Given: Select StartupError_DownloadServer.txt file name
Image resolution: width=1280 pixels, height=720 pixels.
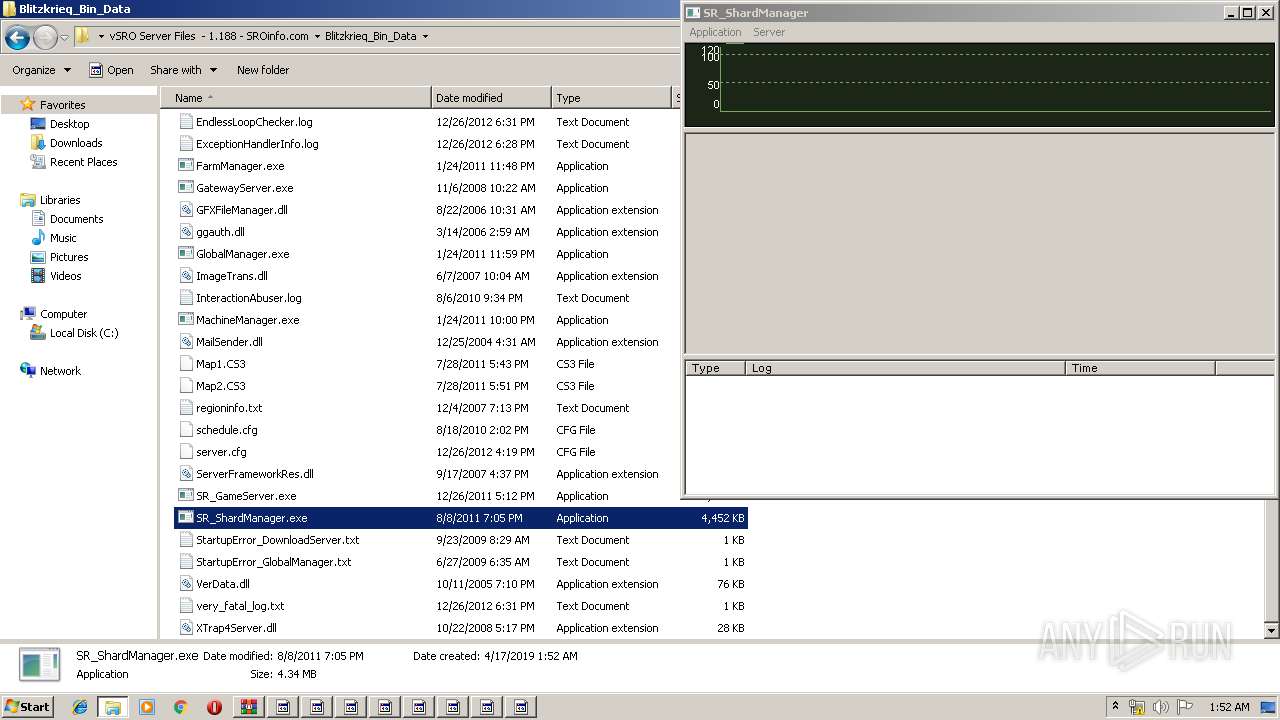Looking at the screenshot, I should coord(277,540).
